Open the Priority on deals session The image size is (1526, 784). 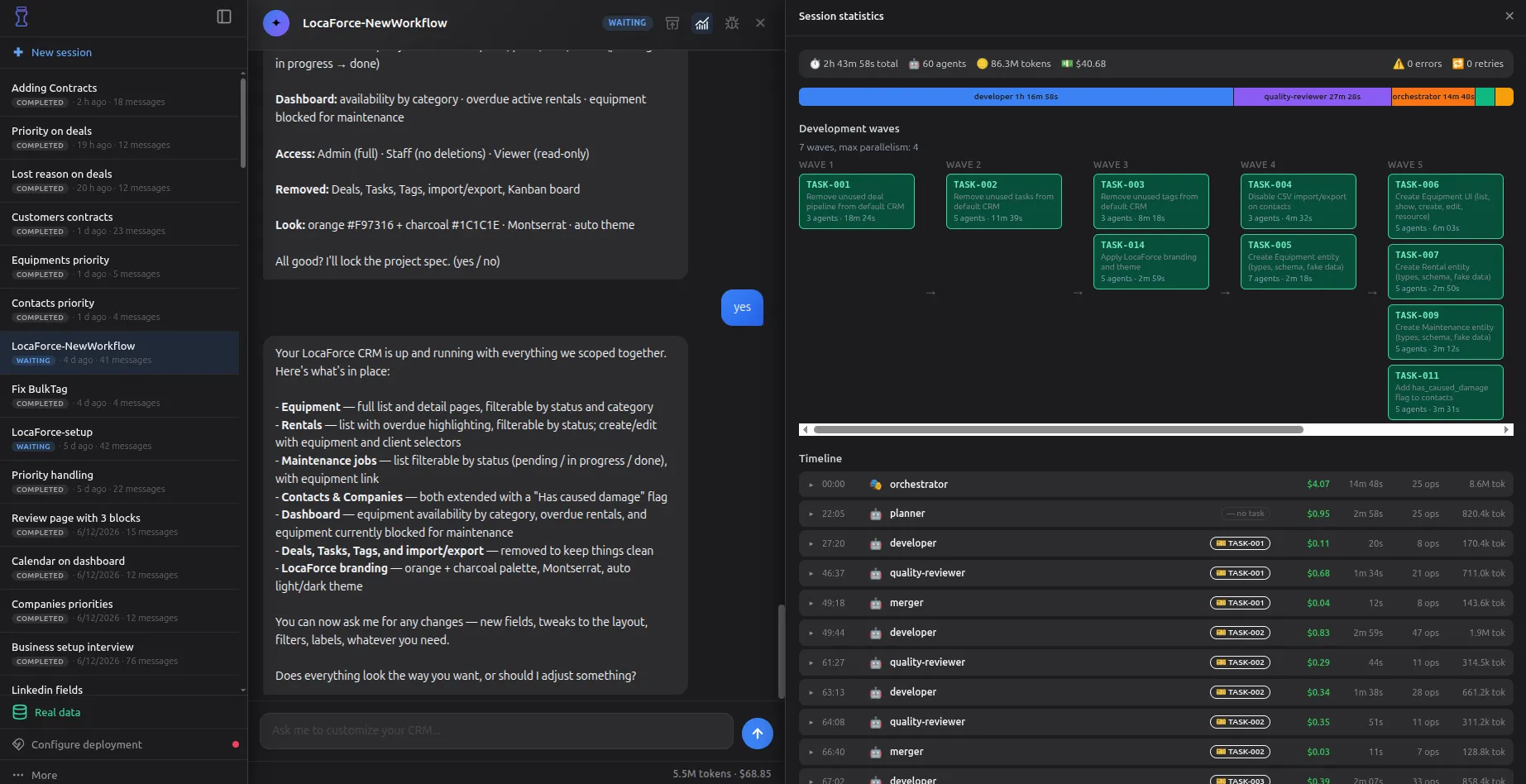[x=120, y=137]
